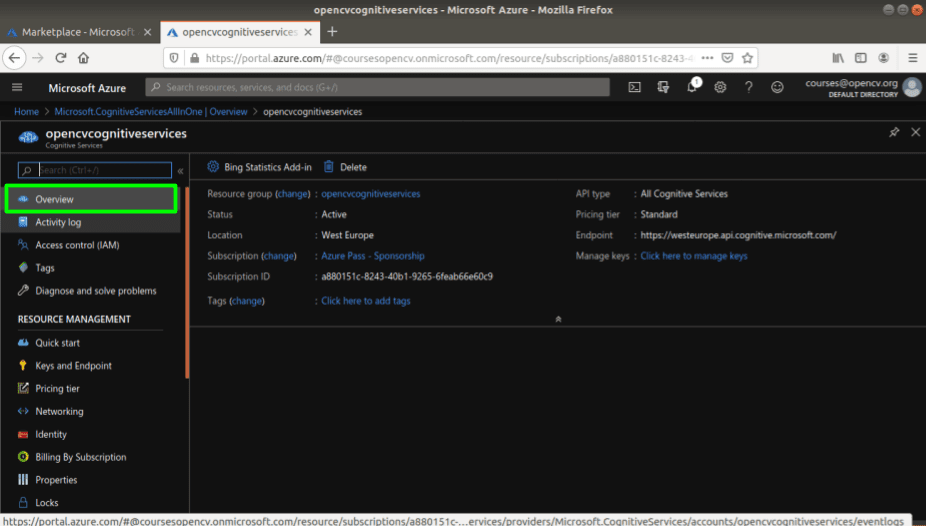Click the resource menu search field
This screenshot has width=926, height=526.
click(94, 170)
